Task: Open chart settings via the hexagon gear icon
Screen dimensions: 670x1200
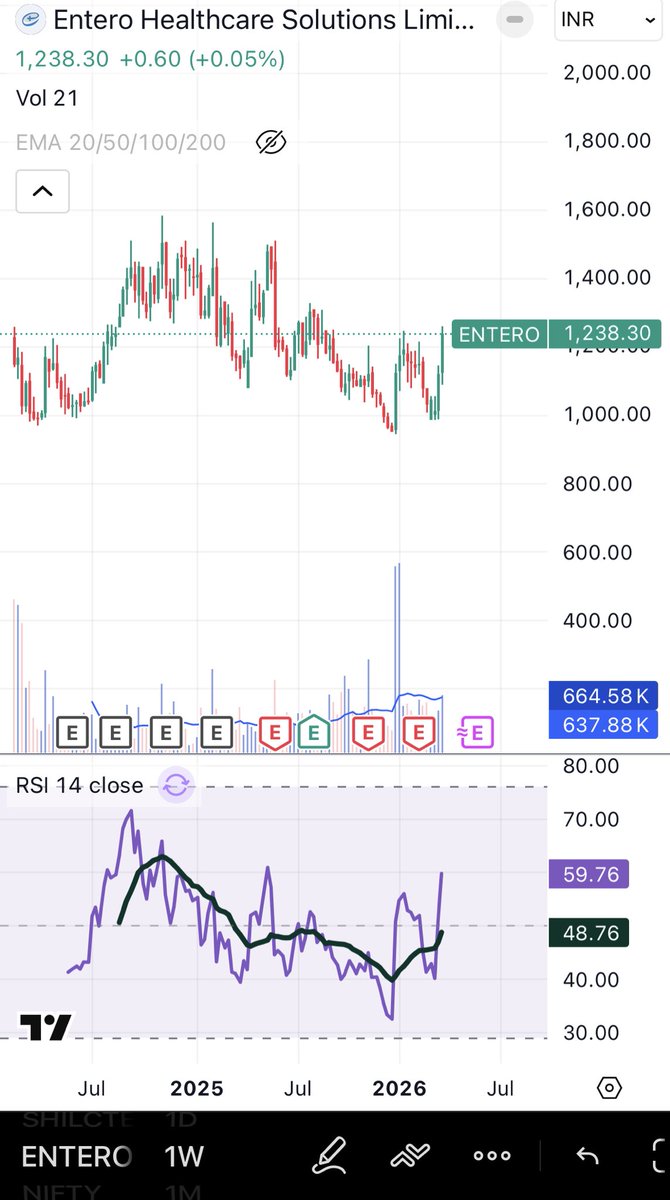Action: coord(610,1088)
